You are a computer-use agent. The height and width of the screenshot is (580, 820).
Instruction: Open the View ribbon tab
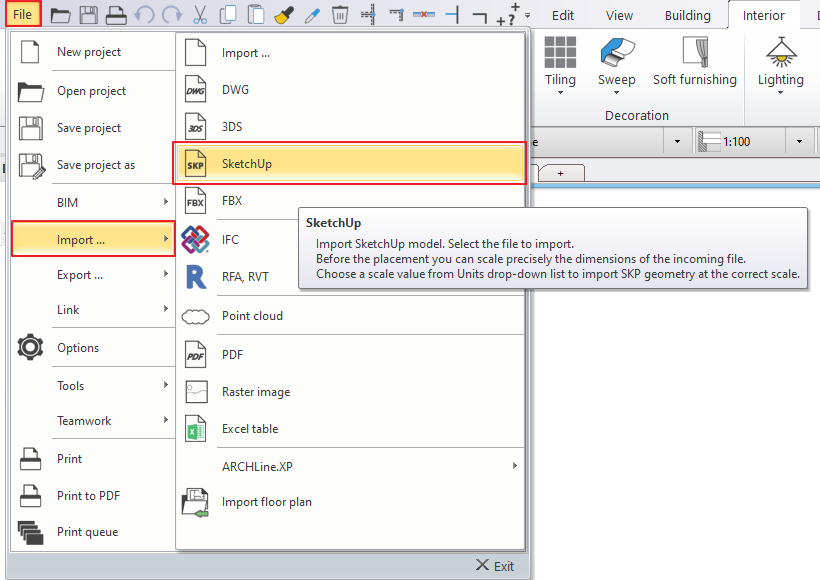tap(619, 15)
